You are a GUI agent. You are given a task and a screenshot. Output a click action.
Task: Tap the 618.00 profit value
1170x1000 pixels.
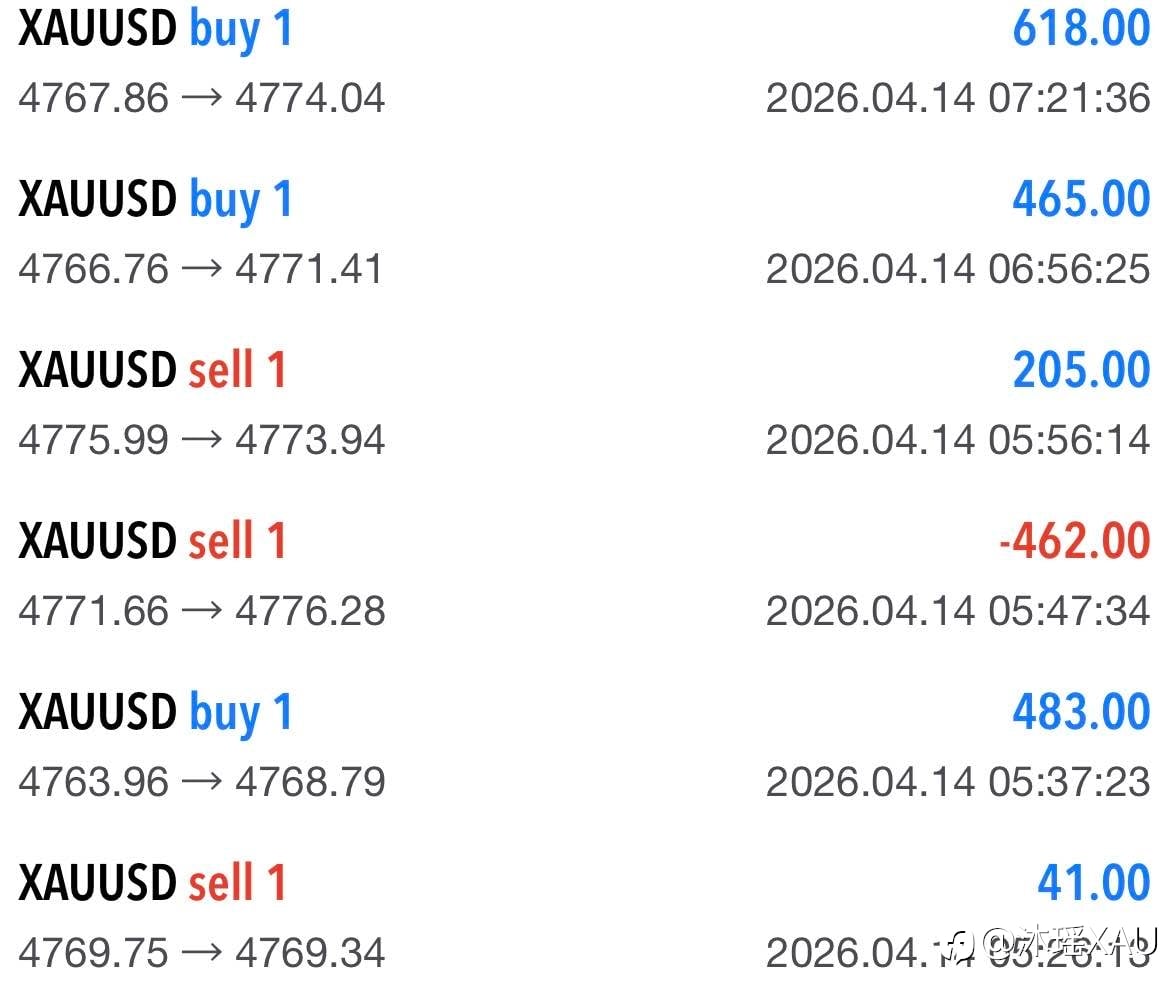(x=1081, y=28)
